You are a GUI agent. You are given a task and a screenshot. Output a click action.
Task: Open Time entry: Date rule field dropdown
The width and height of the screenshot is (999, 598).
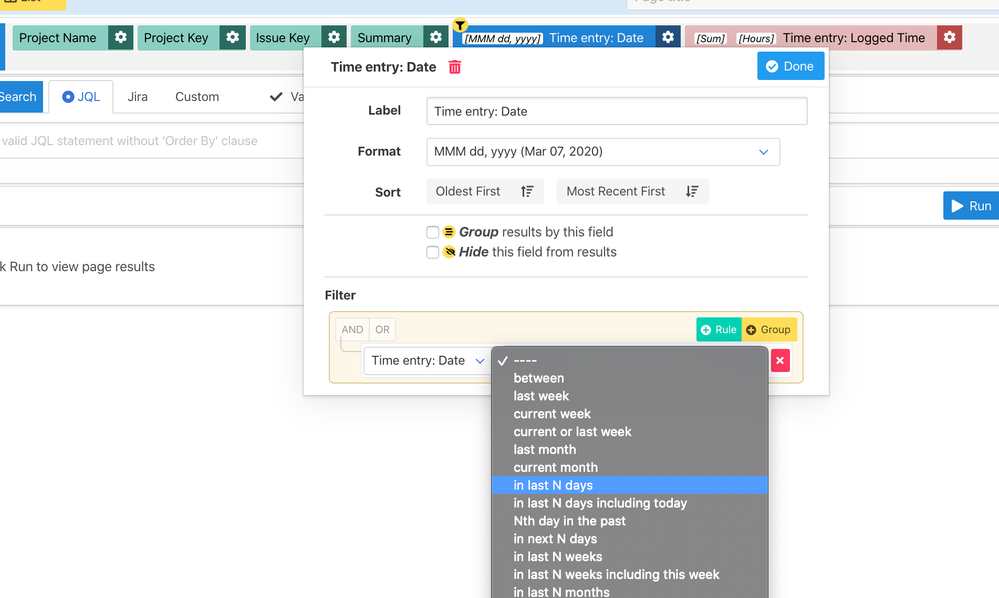tap(428, 360)
